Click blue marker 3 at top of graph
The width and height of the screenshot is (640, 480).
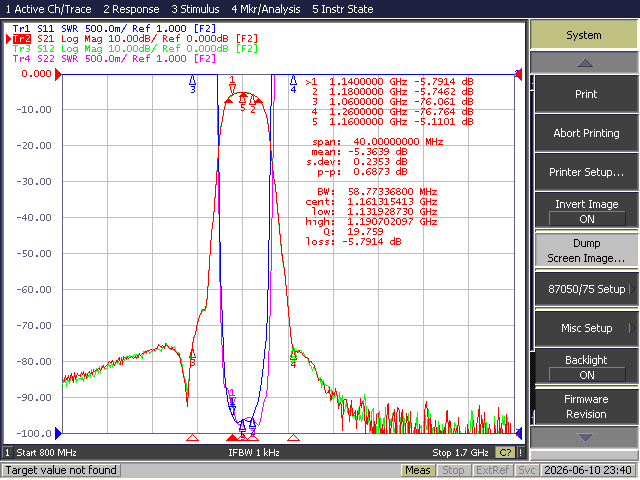point(193,83)
